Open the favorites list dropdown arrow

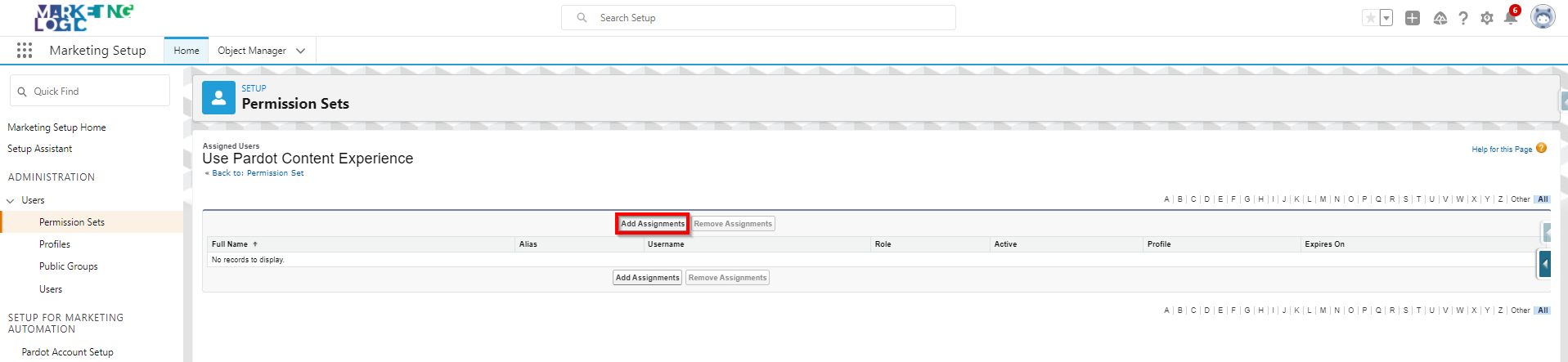tap(1386, 18)
